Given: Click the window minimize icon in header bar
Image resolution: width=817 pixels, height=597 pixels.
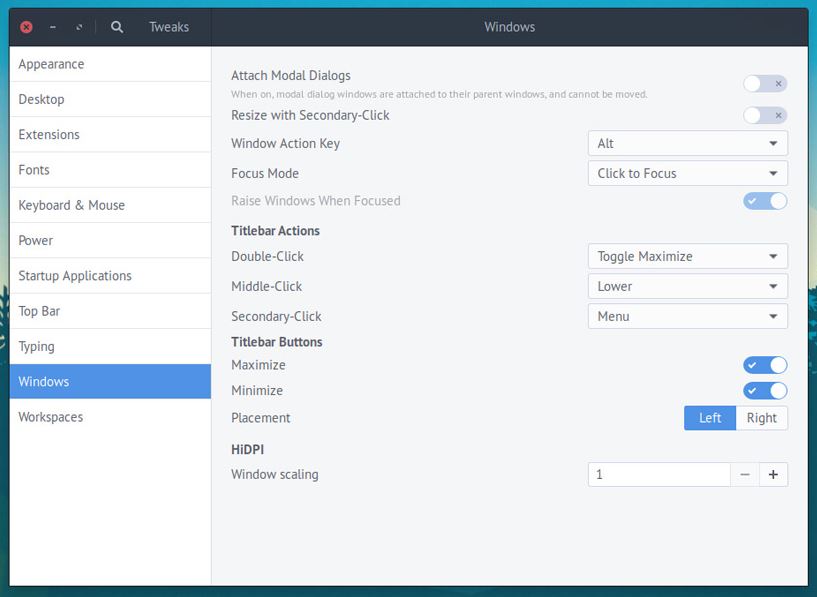Looking at the screenshot, I should point(52,27).
